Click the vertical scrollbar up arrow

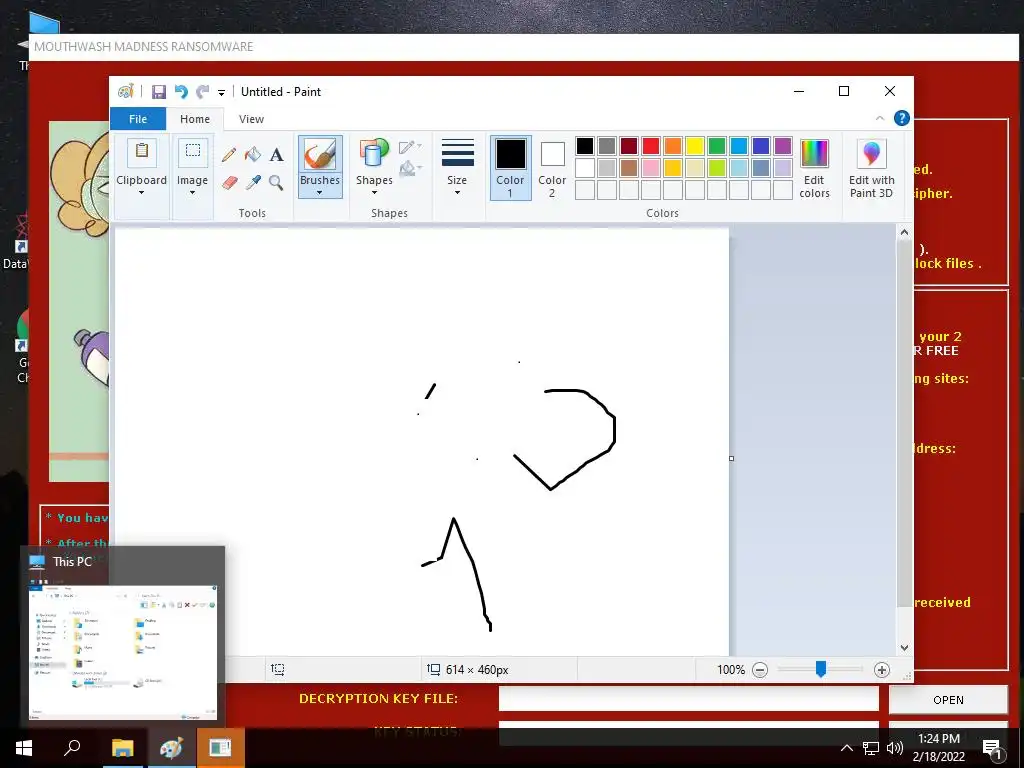(x=904, y=232)
